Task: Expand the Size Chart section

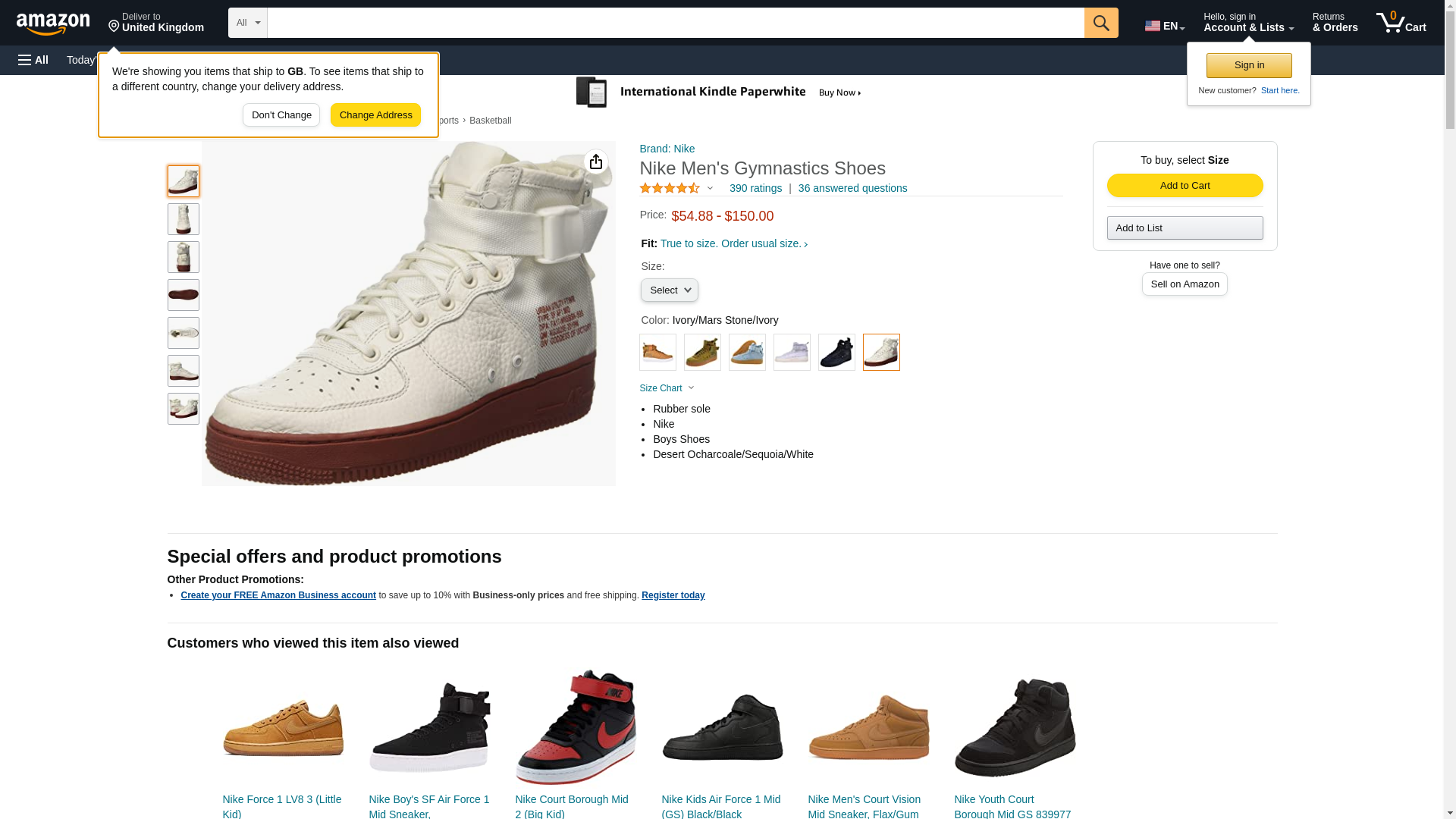Action: click(667, 388)
